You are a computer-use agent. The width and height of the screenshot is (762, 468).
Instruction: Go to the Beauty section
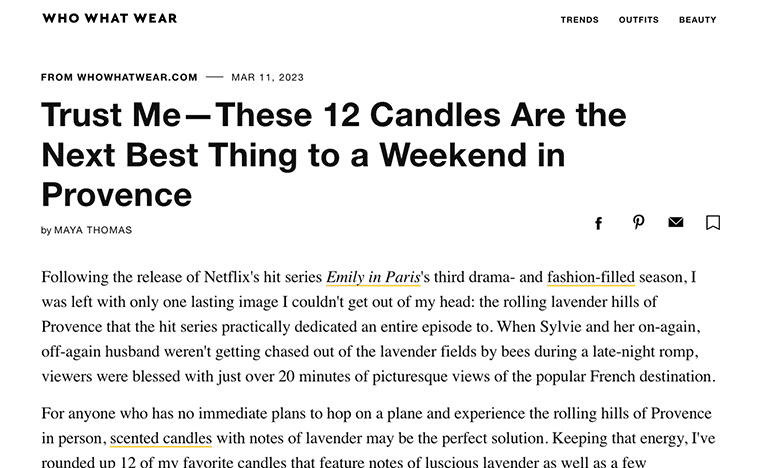coord(697,20)
